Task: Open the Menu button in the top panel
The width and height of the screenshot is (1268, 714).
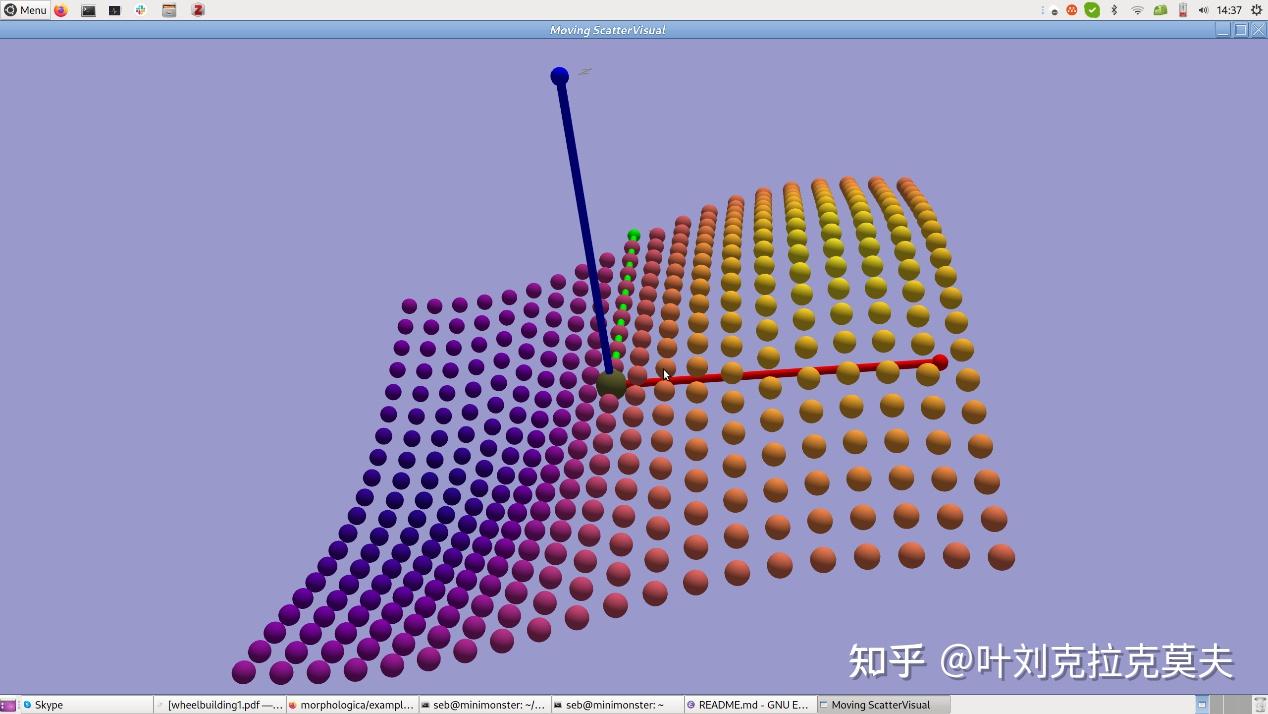Action: (x=25, y=10)
